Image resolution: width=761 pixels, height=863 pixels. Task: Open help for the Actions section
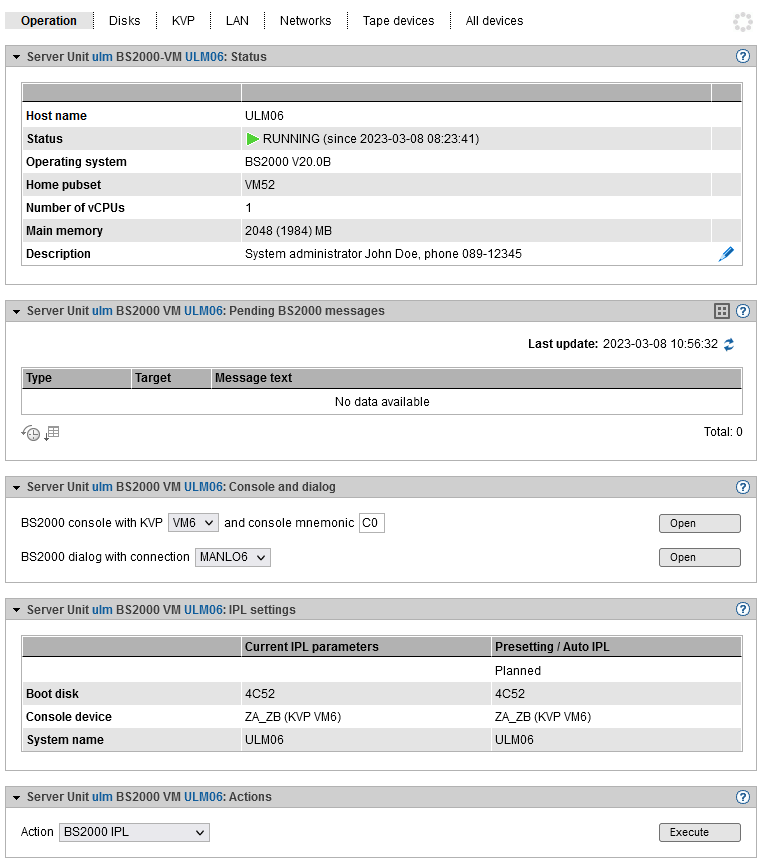[x=743, y=797]
